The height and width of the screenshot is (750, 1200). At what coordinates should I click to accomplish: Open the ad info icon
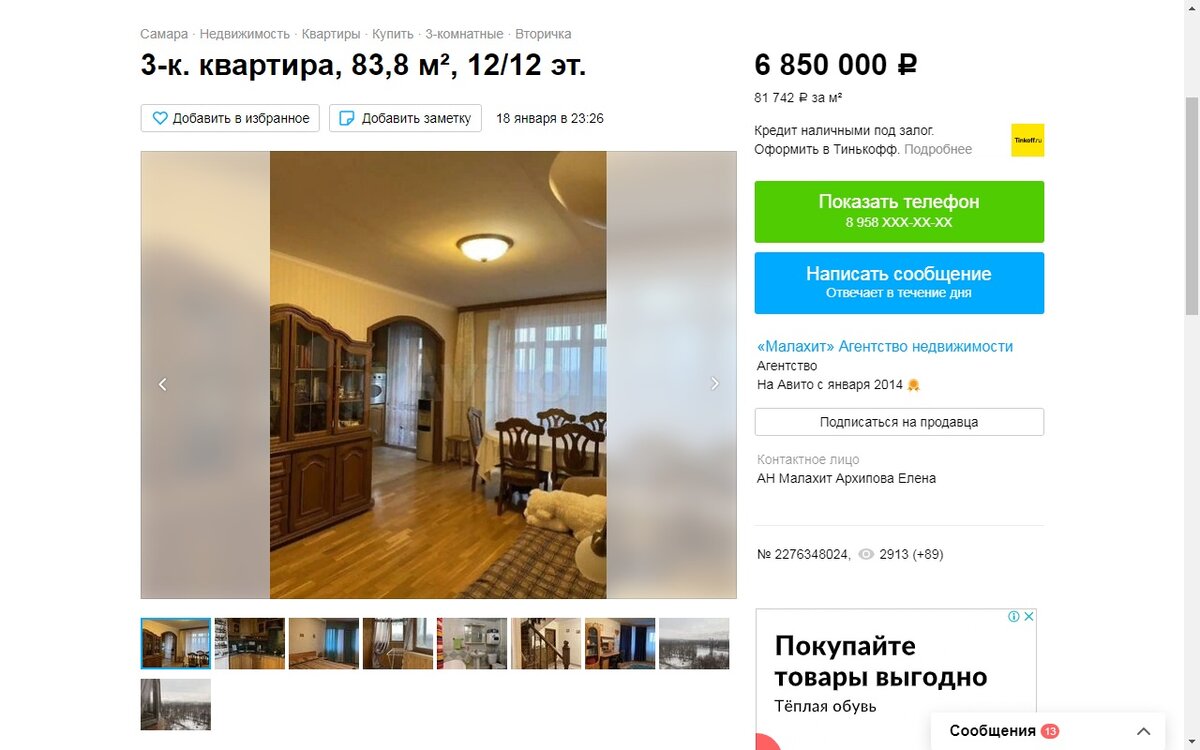click(x=1014, y=617)
